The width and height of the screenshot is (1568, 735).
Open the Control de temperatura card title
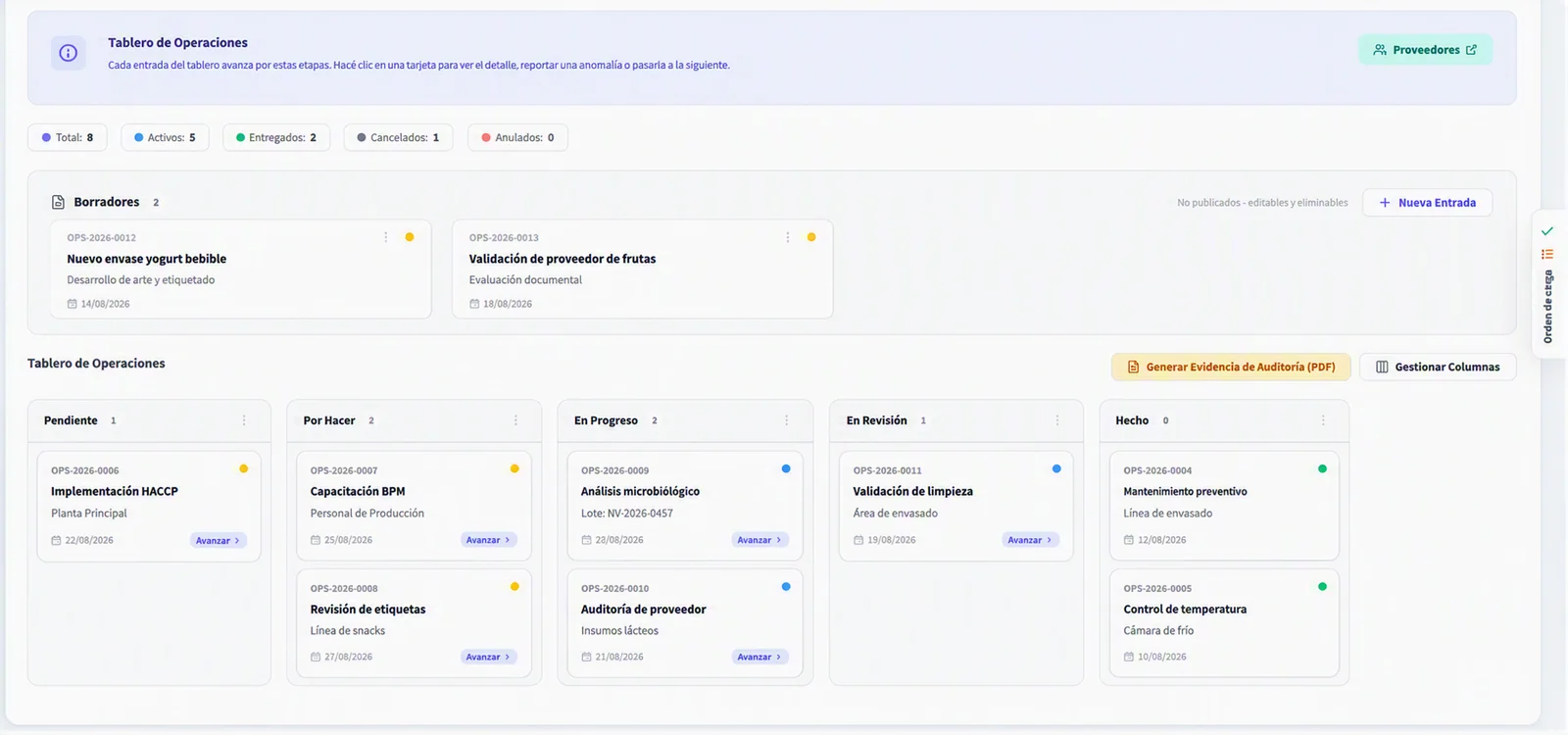1185,610
